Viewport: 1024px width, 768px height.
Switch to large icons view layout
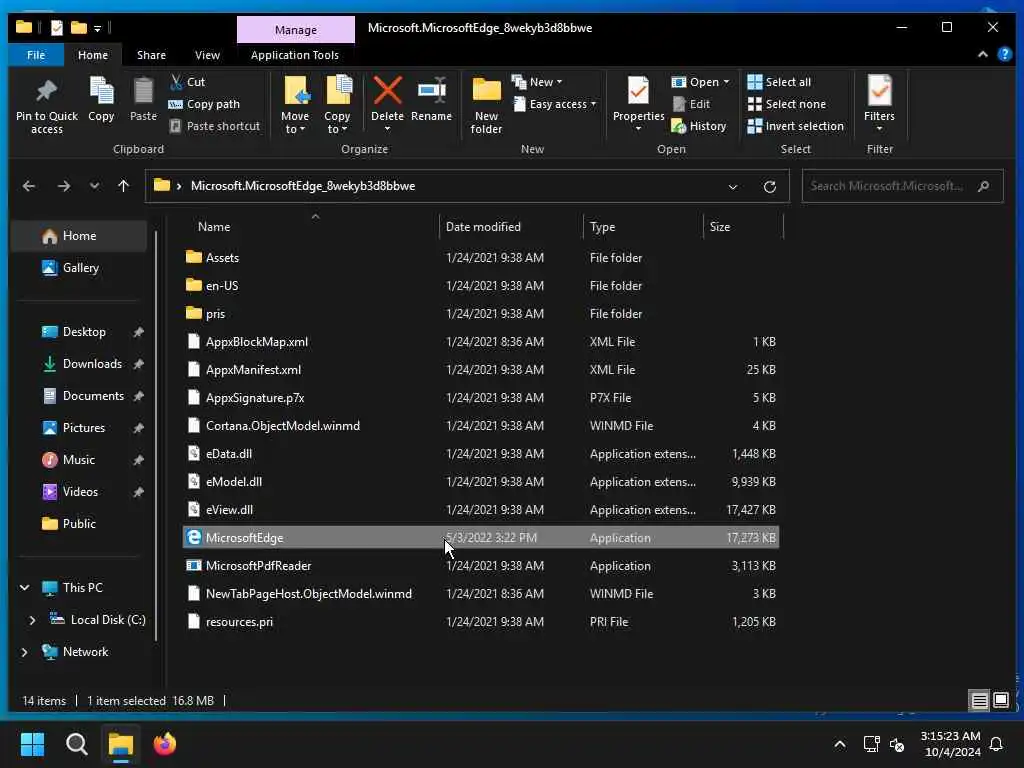pos(1000,701)
